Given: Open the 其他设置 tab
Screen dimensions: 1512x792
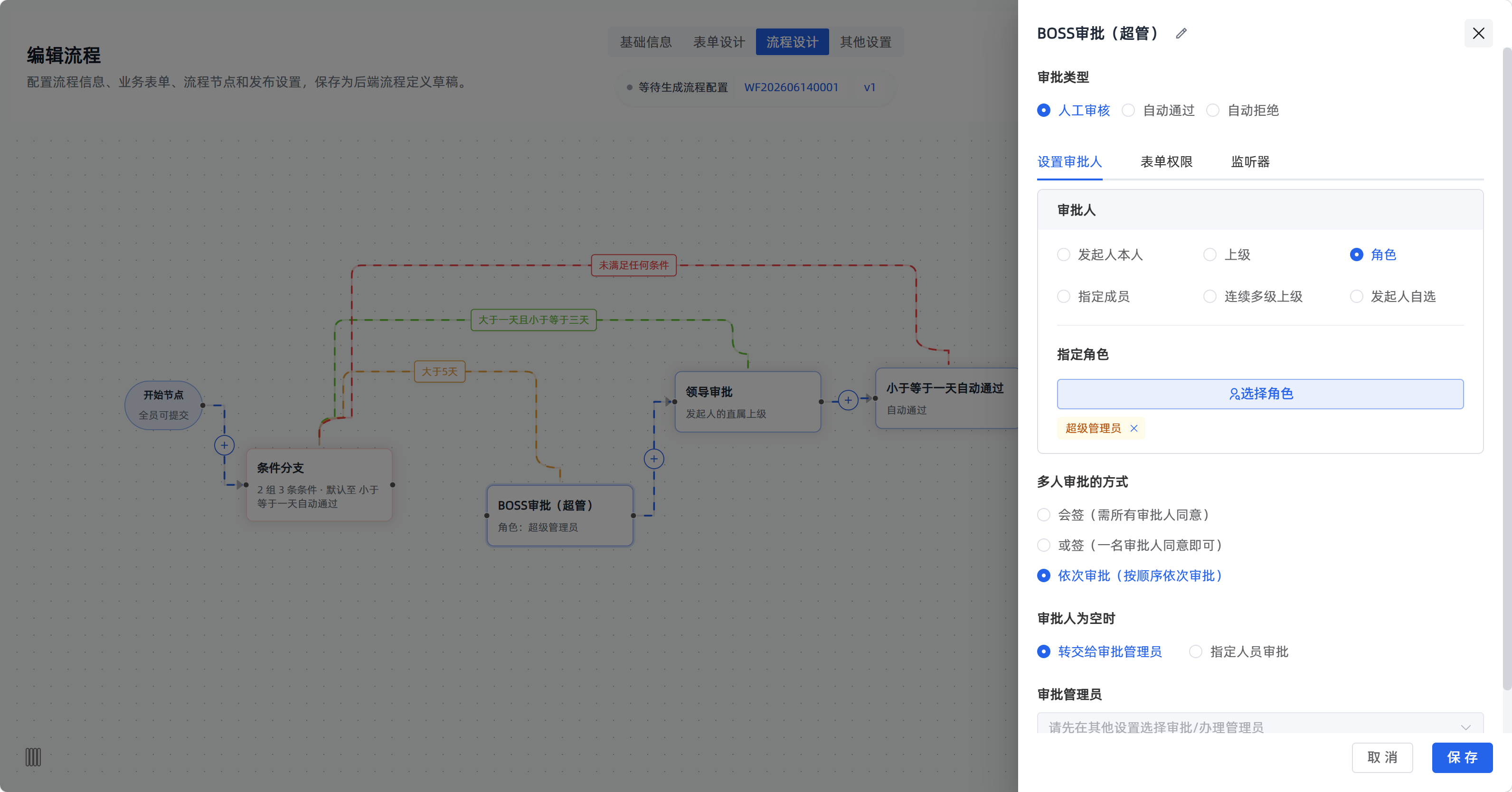Looking at the screenshot, I should [866, 42].
